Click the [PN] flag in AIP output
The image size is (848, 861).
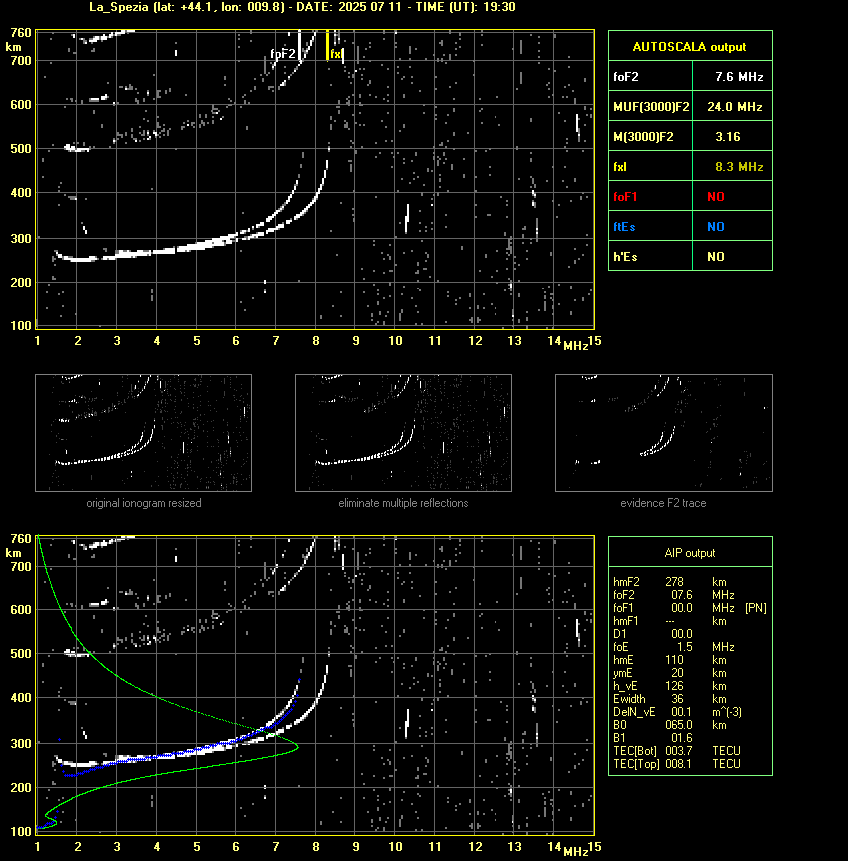(756, 608)
